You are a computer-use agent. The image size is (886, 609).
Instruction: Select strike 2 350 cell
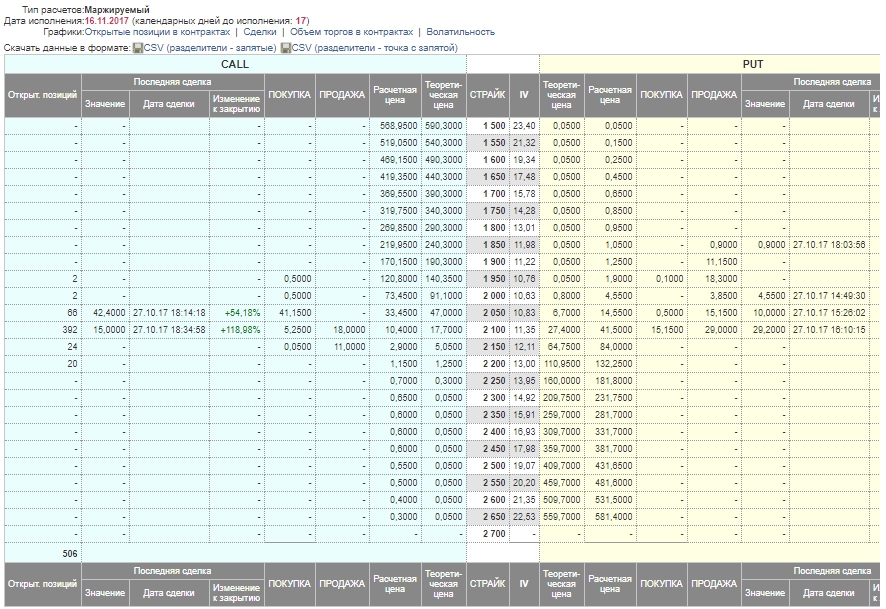point(488,415)
